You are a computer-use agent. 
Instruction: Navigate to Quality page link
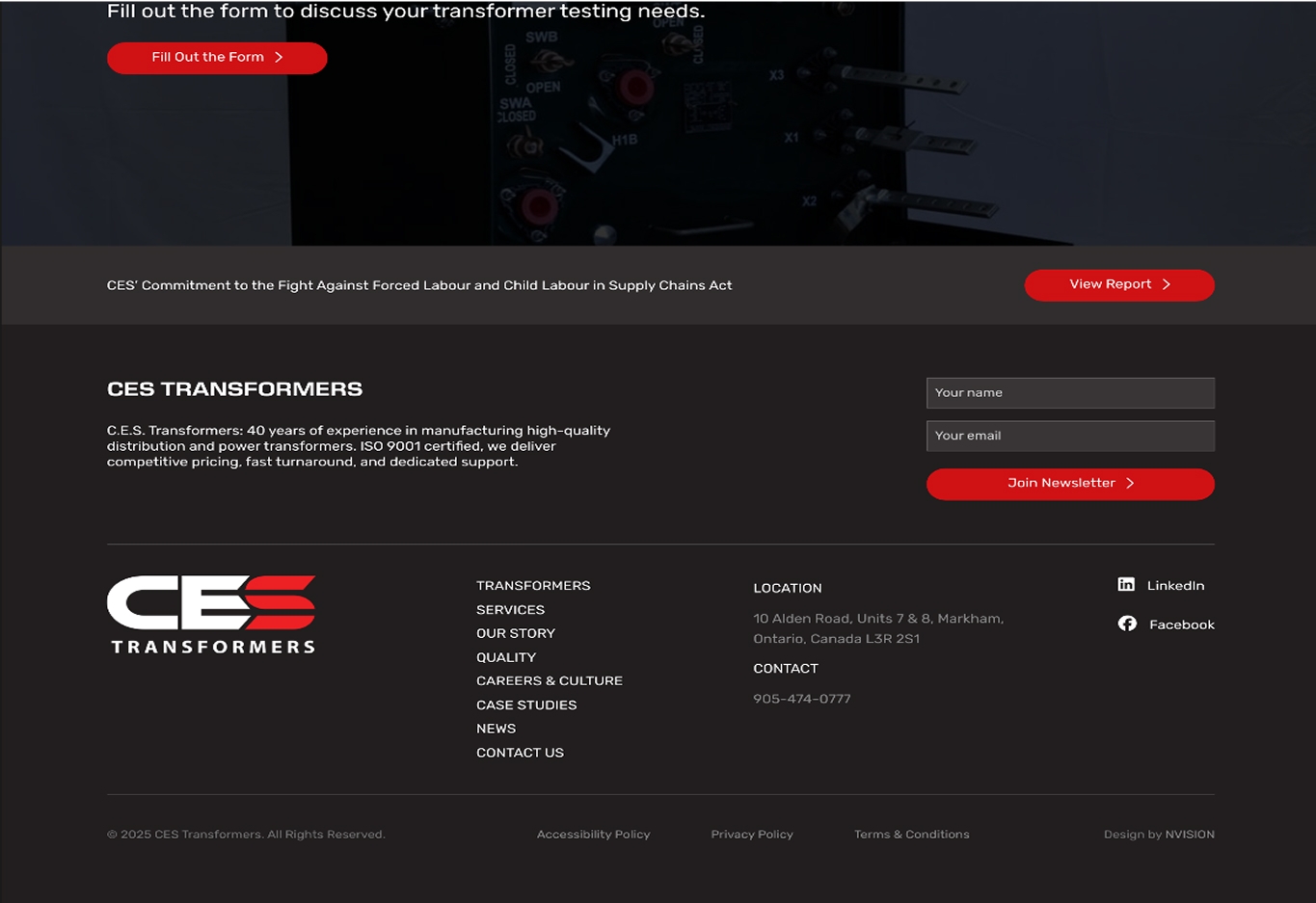pyautogui.click(x=506, y=657)
